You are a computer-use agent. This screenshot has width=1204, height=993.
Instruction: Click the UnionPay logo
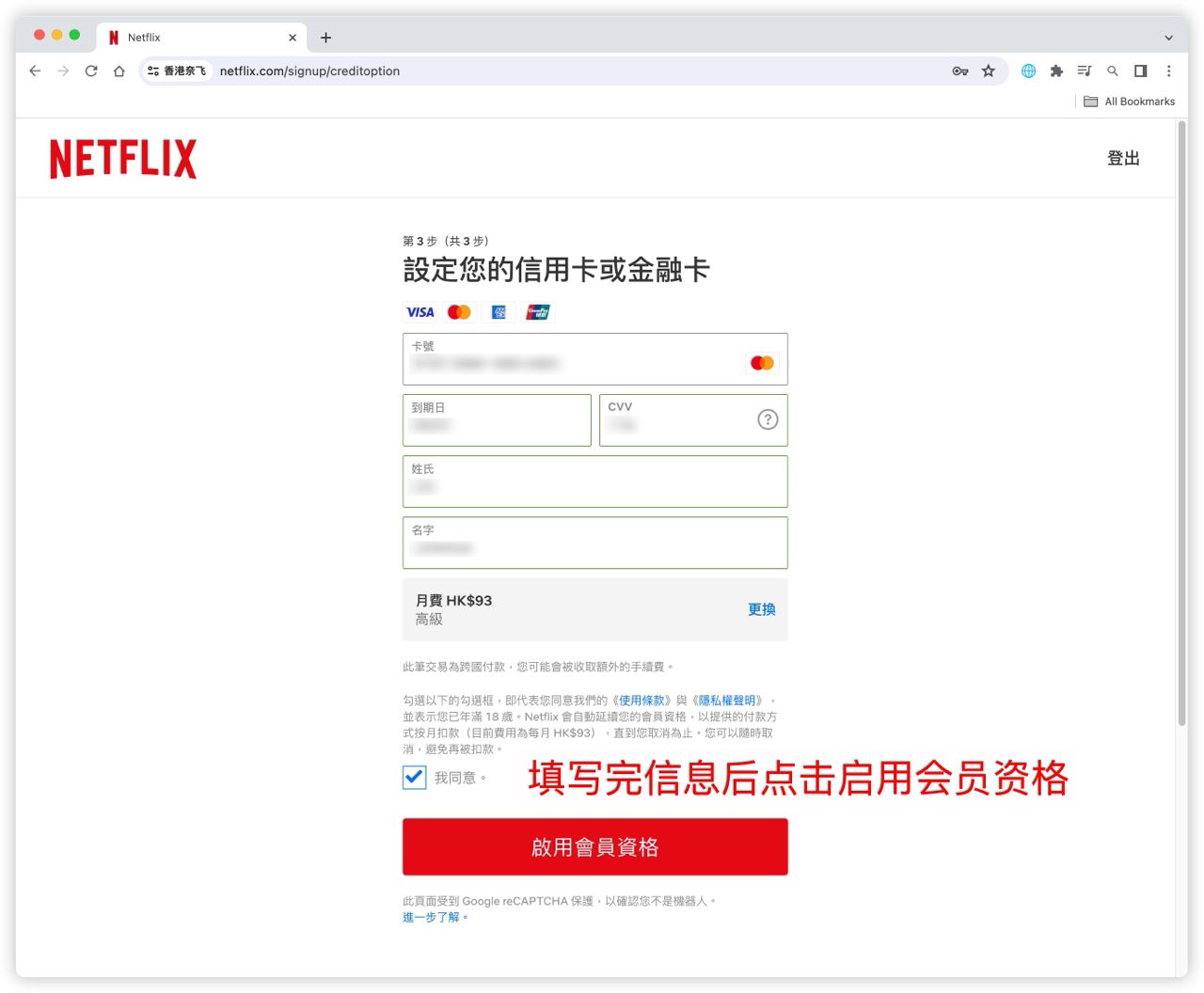pos(538,312)
